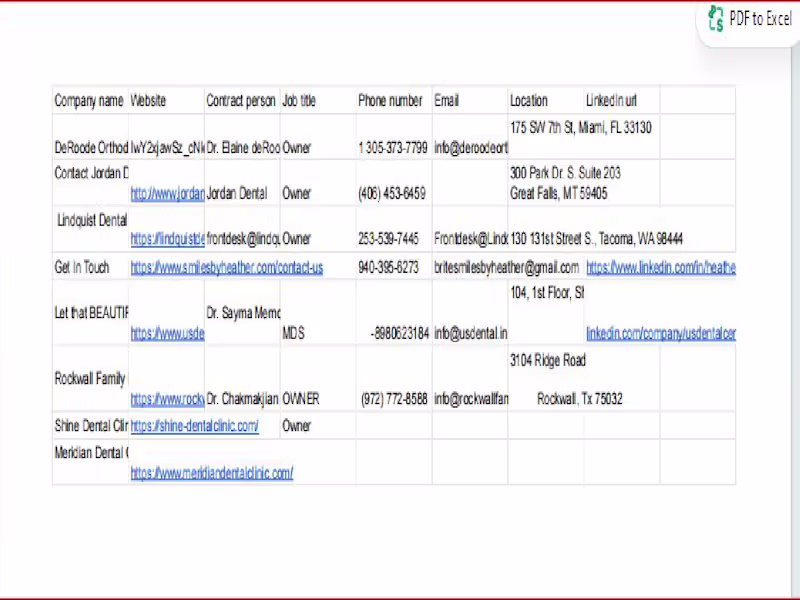This screenshot has height=600, width=800.
Task: Select the 130 131st Street S., Tacoma address
Action: coord(596,239)
